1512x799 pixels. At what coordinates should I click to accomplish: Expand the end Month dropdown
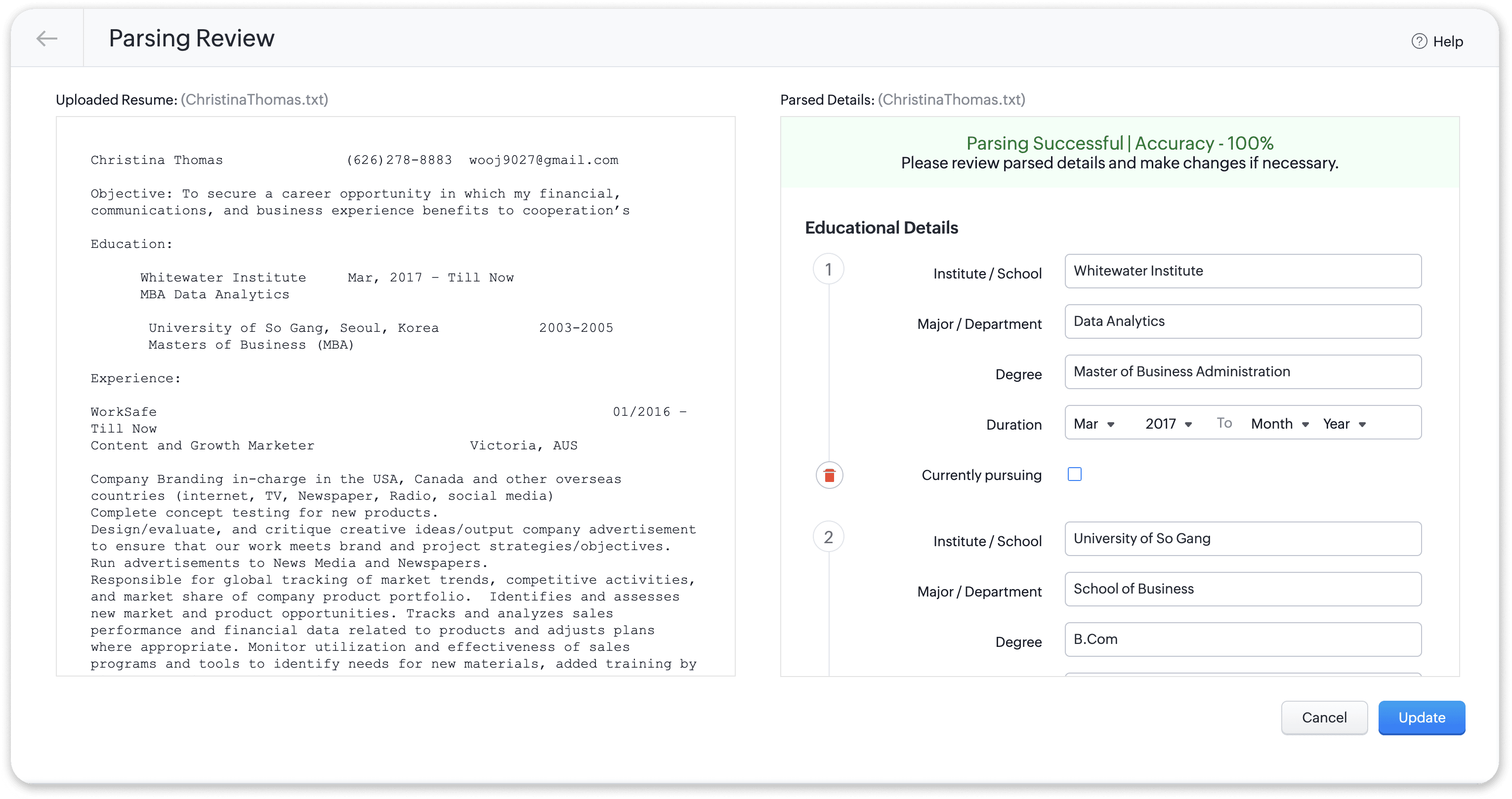pos(1280,424)
